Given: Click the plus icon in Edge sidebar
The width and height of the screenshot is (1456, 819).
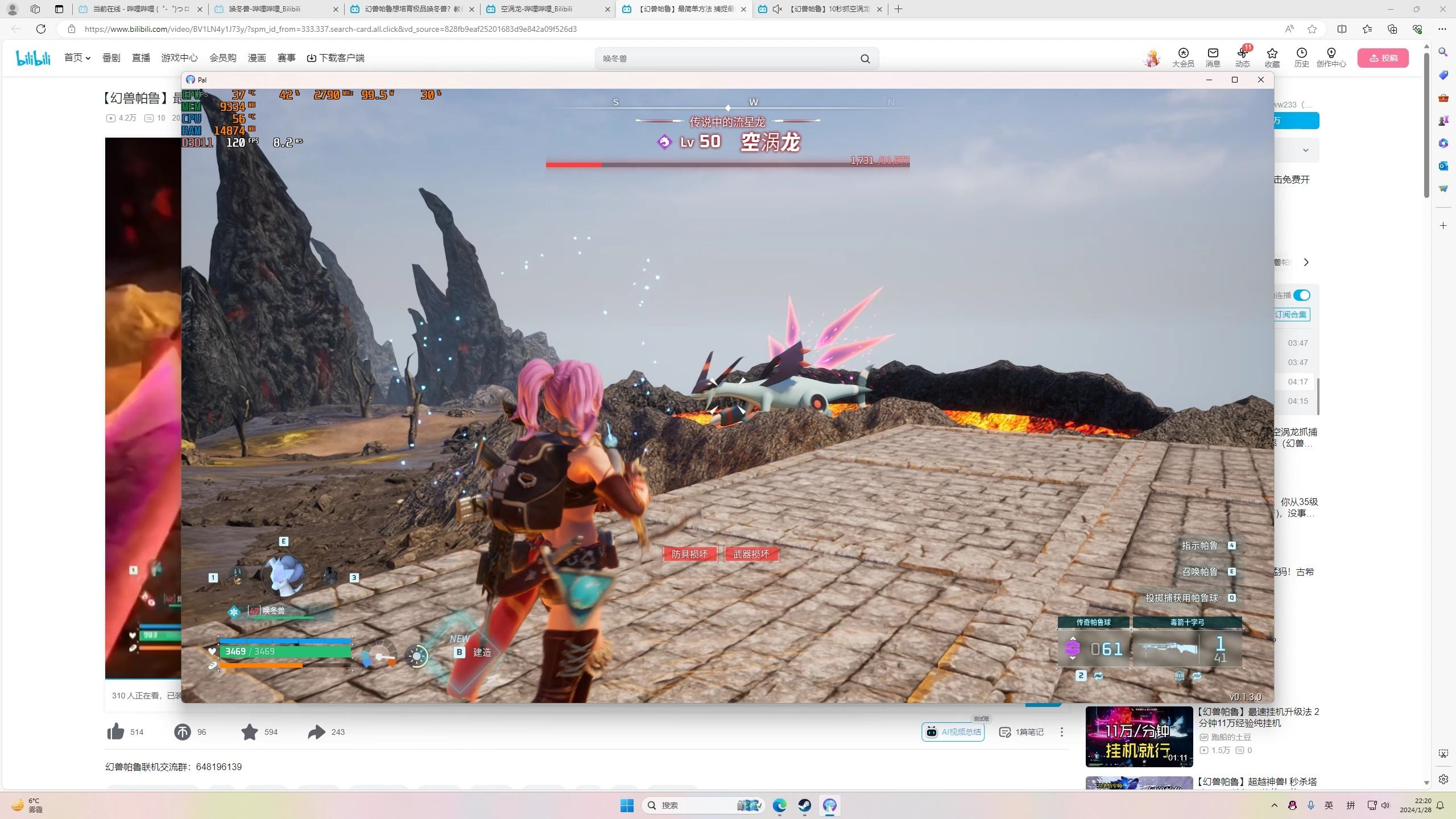Looking at the screenshot, I should pyautogui.click(x=1443, y=226).
